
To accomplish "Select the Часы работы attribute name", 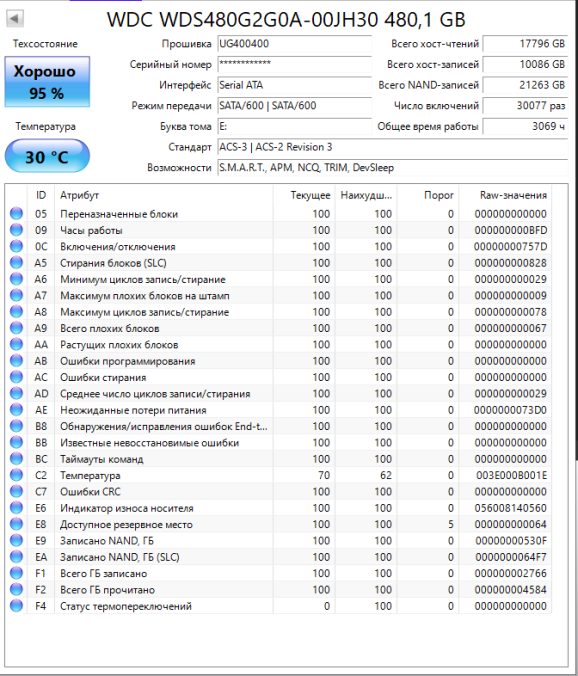I will pos(91,231).
